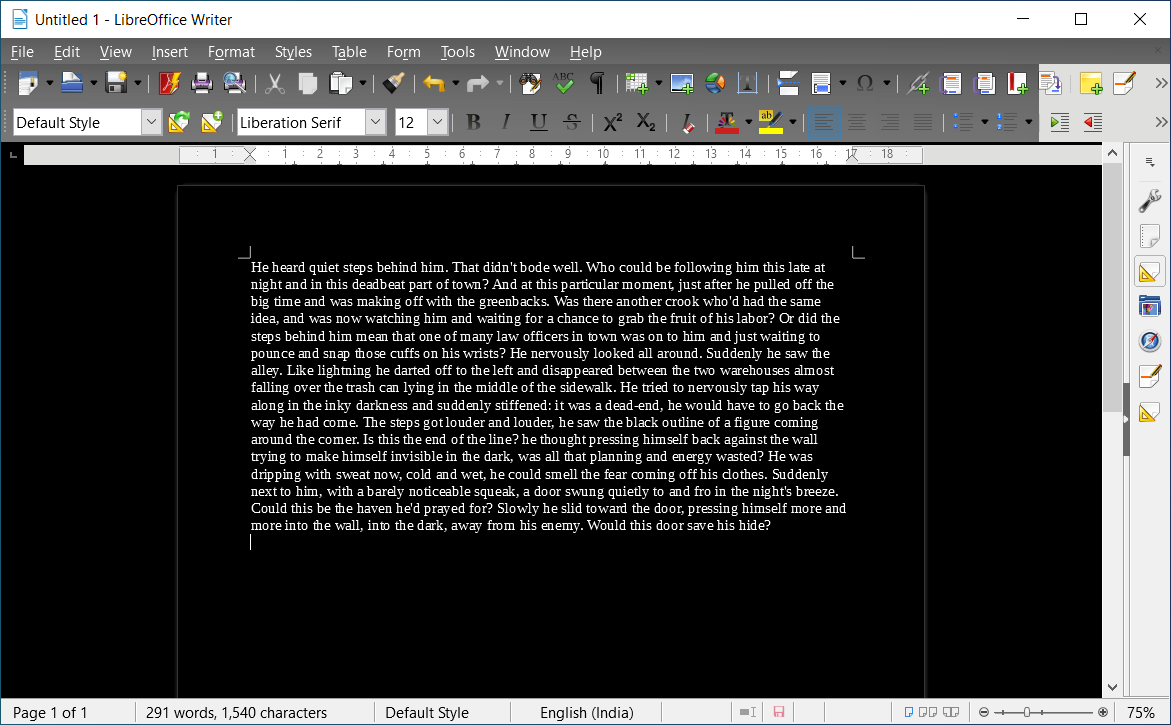Set alignment to Justified
The height and width of the screenshot is (725, 1171).
click(x=922, y=122)
